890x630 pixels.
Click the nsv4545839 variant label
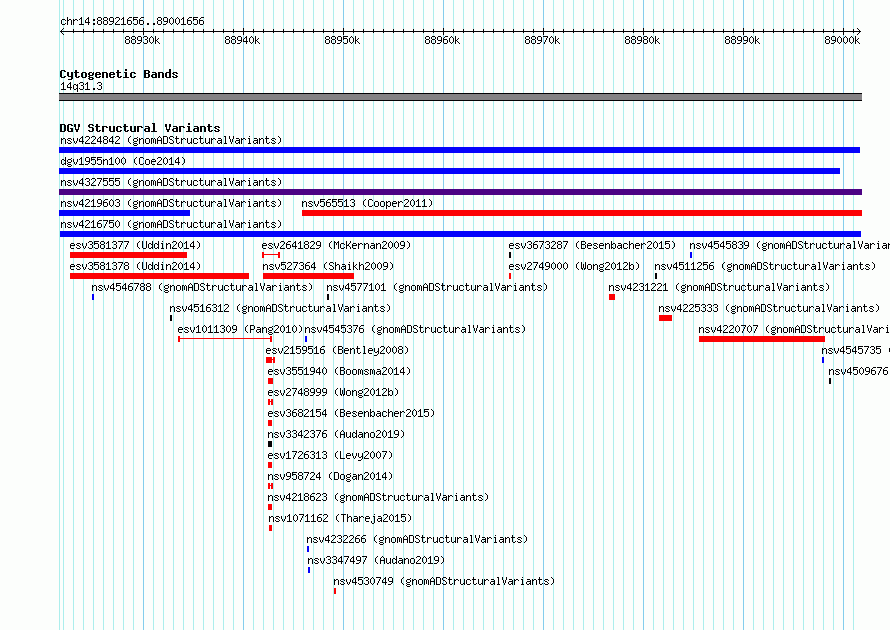[x=790, y=245]
